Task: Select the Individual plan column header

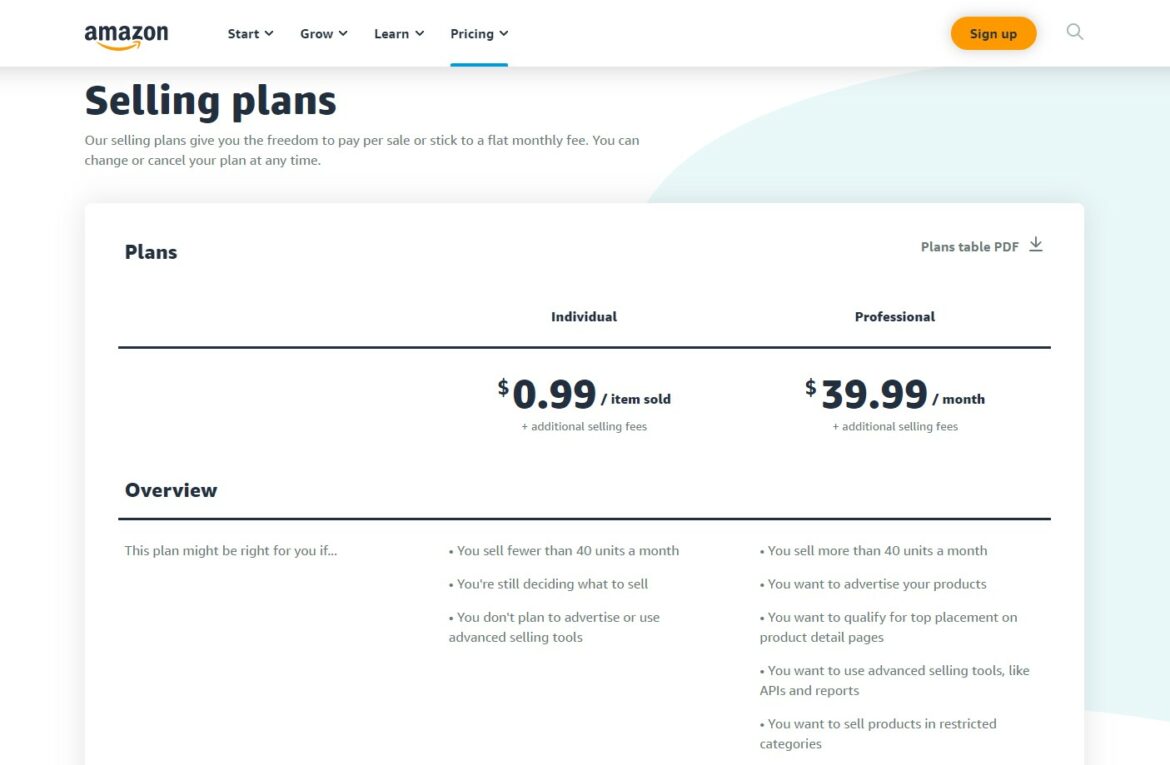Action: pos(584,317)
